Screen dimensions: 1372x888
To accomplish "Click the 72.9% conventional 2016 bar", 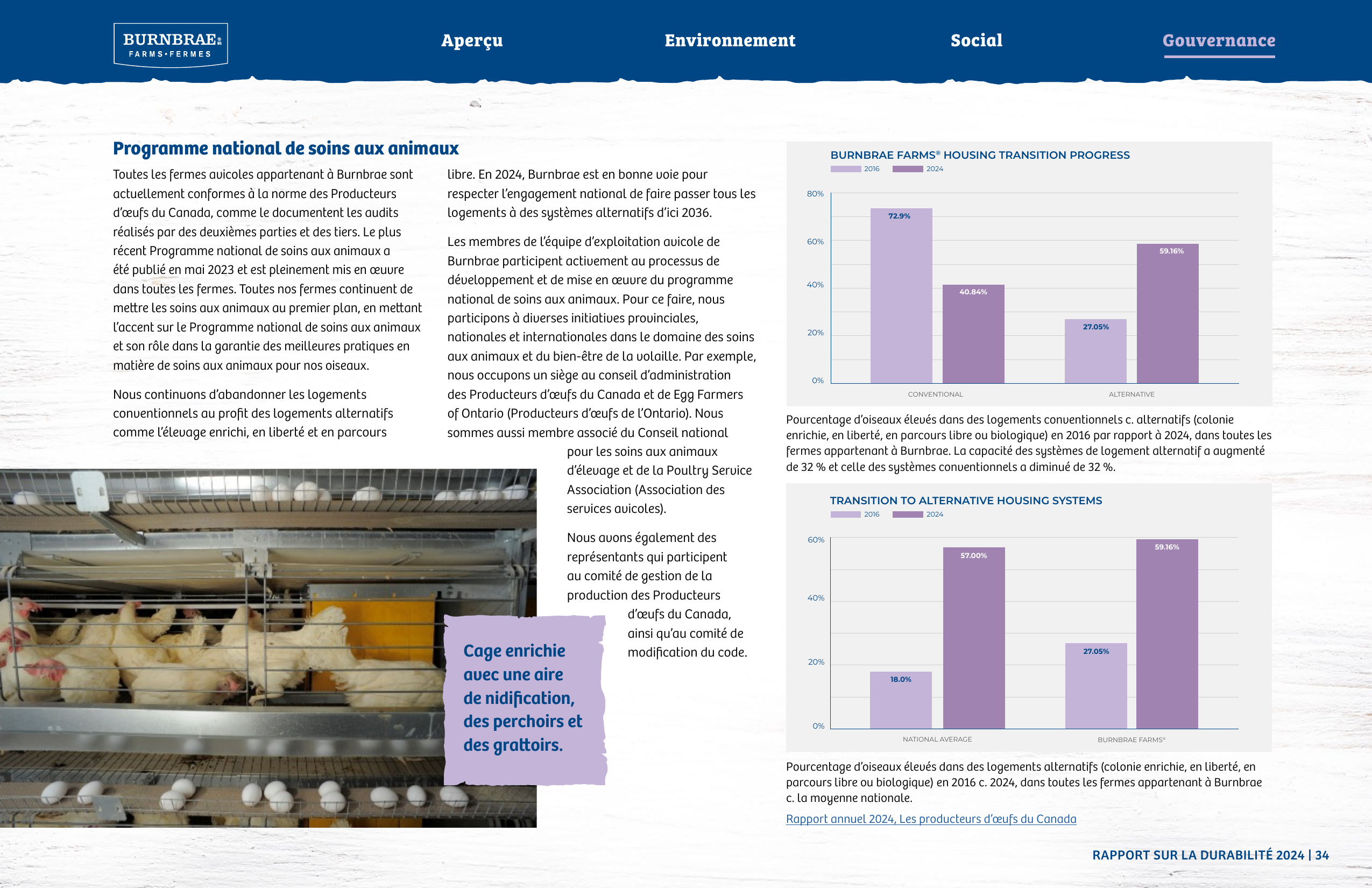I will coord(901,295).
